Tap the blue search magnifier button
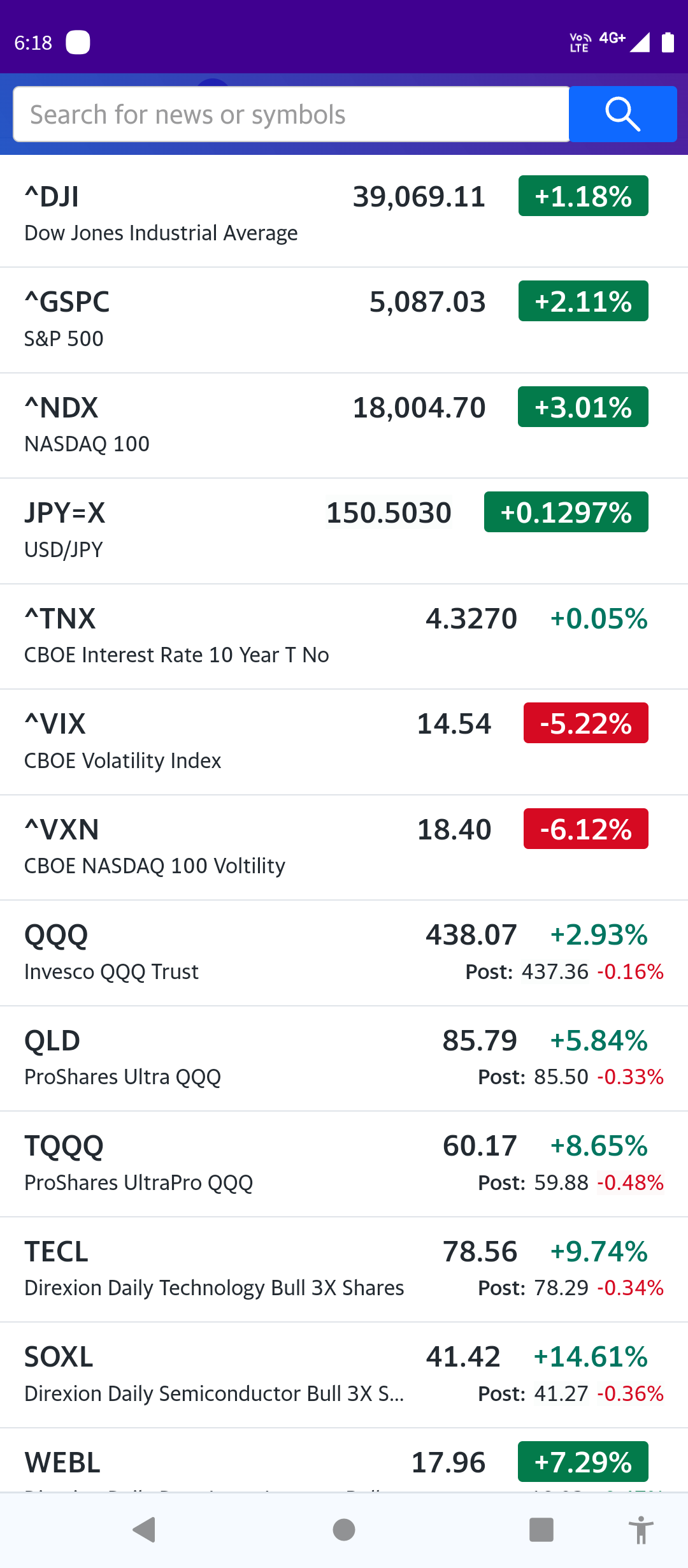Viewport: 688px width, 1568px height. pos(622,114)
